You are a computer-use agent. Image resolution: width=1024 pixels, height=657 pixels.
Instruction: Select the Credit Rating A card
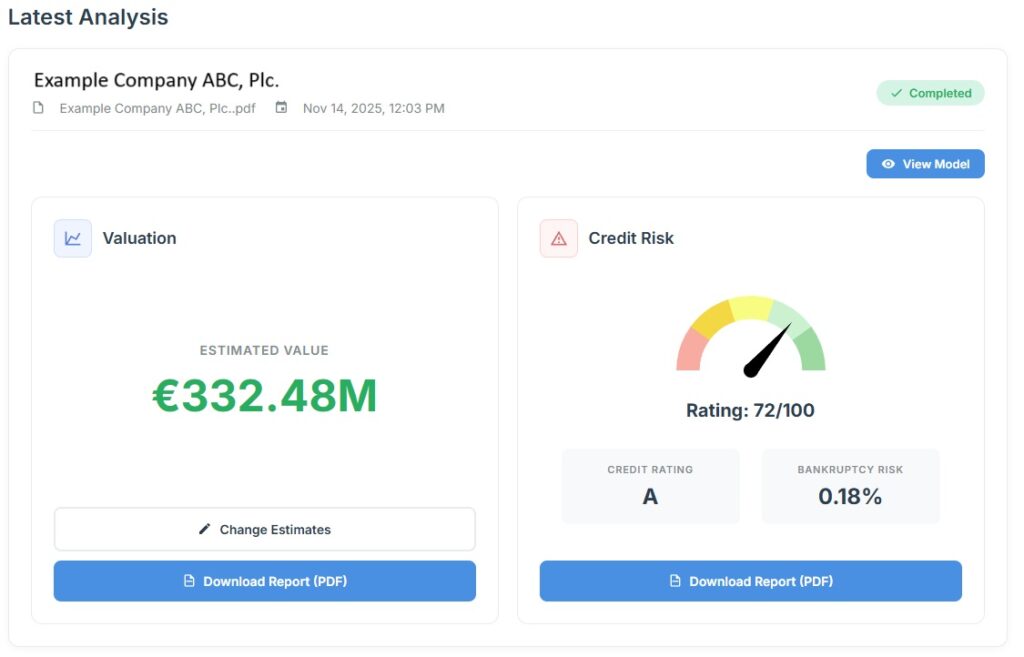[650, 486]
